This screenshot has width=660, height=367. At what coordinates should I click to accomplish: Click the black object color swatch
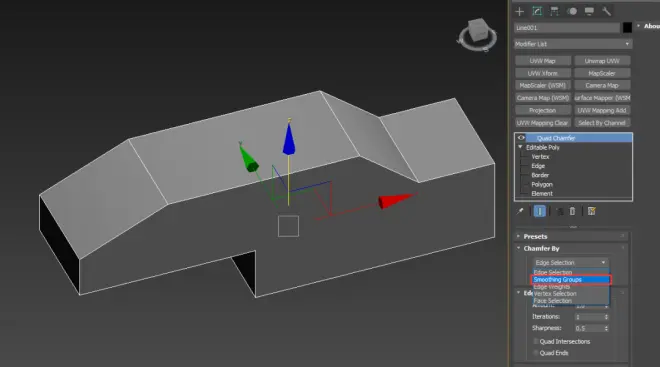pyautogui.click(x=627, y=27)
